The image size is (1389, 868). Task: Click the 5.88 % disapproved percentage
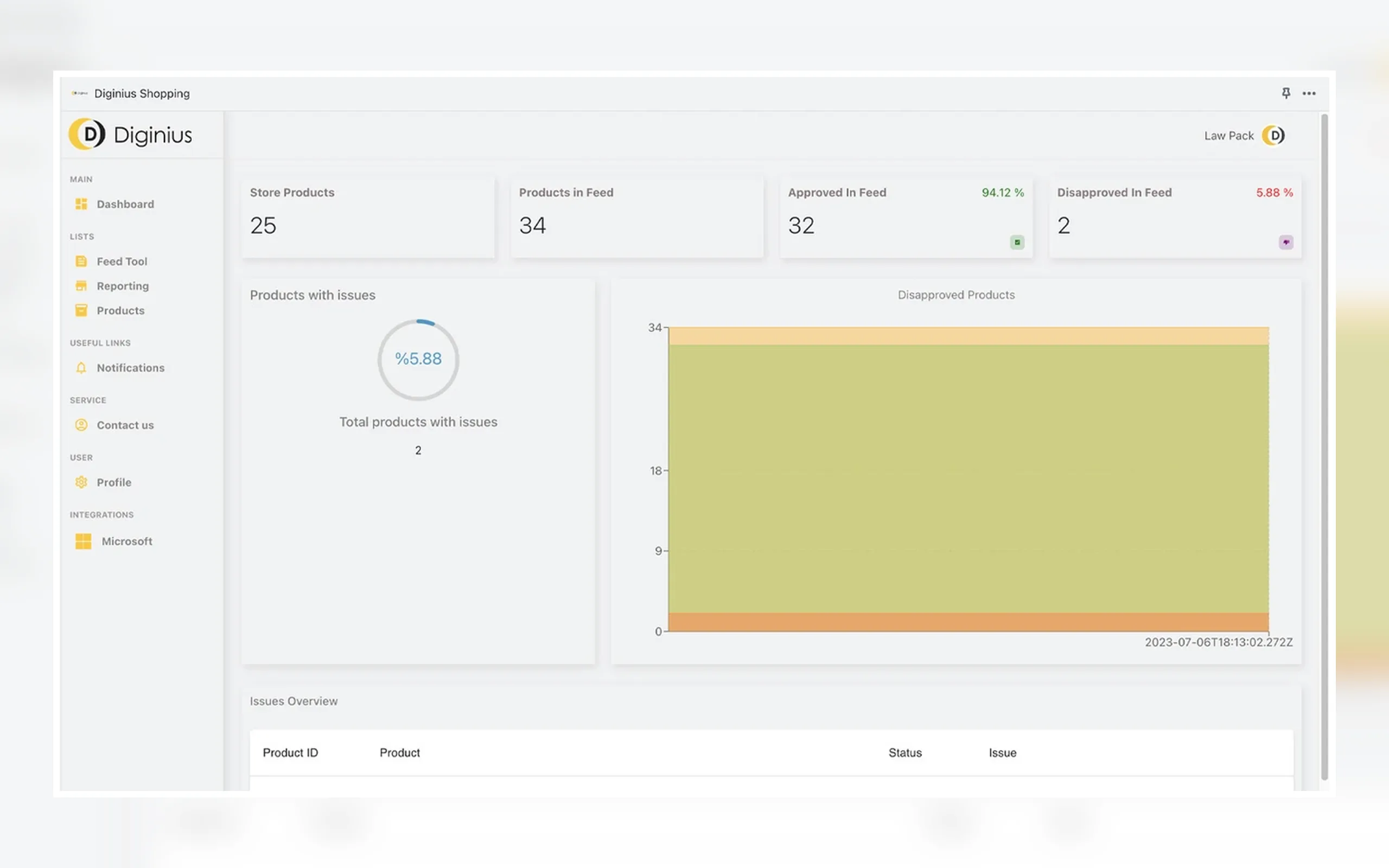(1274, 193)
